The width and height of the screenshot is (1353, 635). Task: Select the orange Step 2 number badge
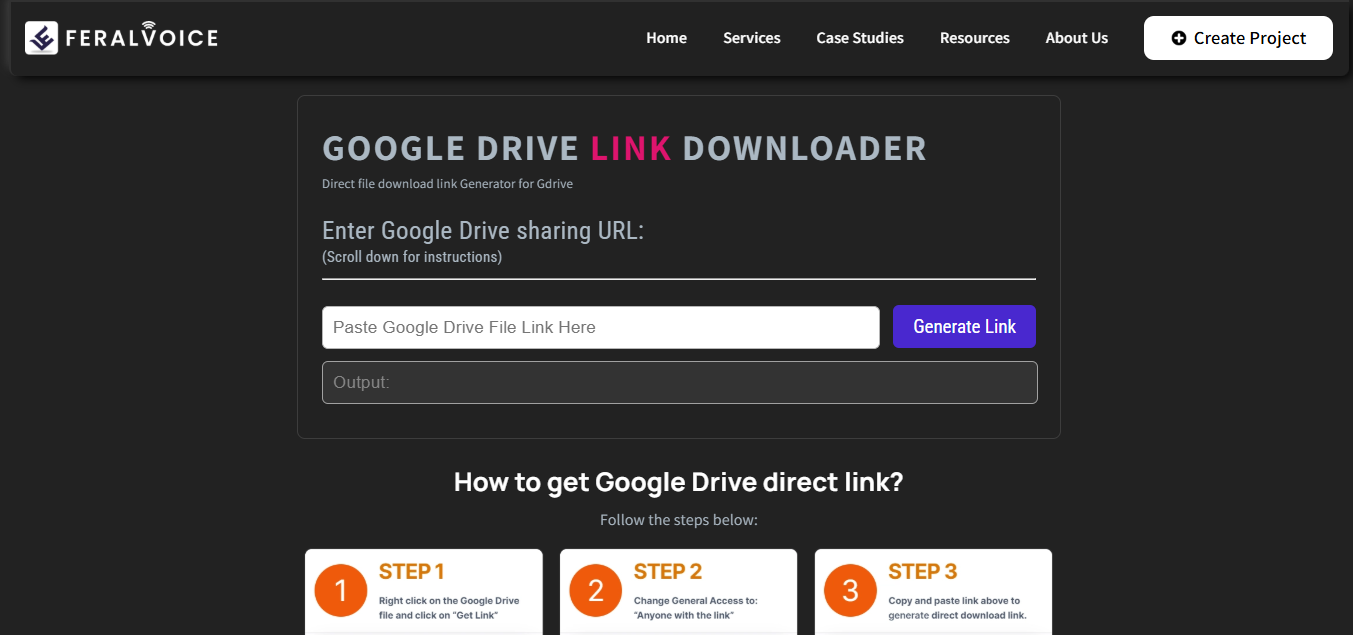click(595, 590)
